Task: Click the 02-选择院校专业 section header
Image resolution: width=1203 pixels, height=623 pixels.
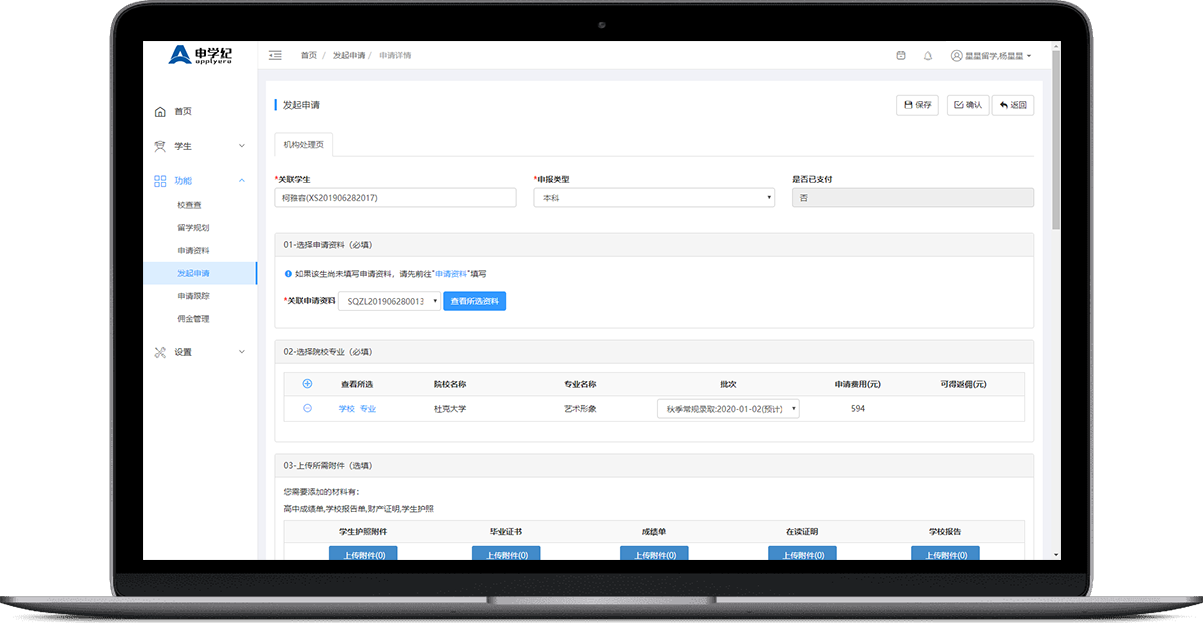Action: (654, 352)
